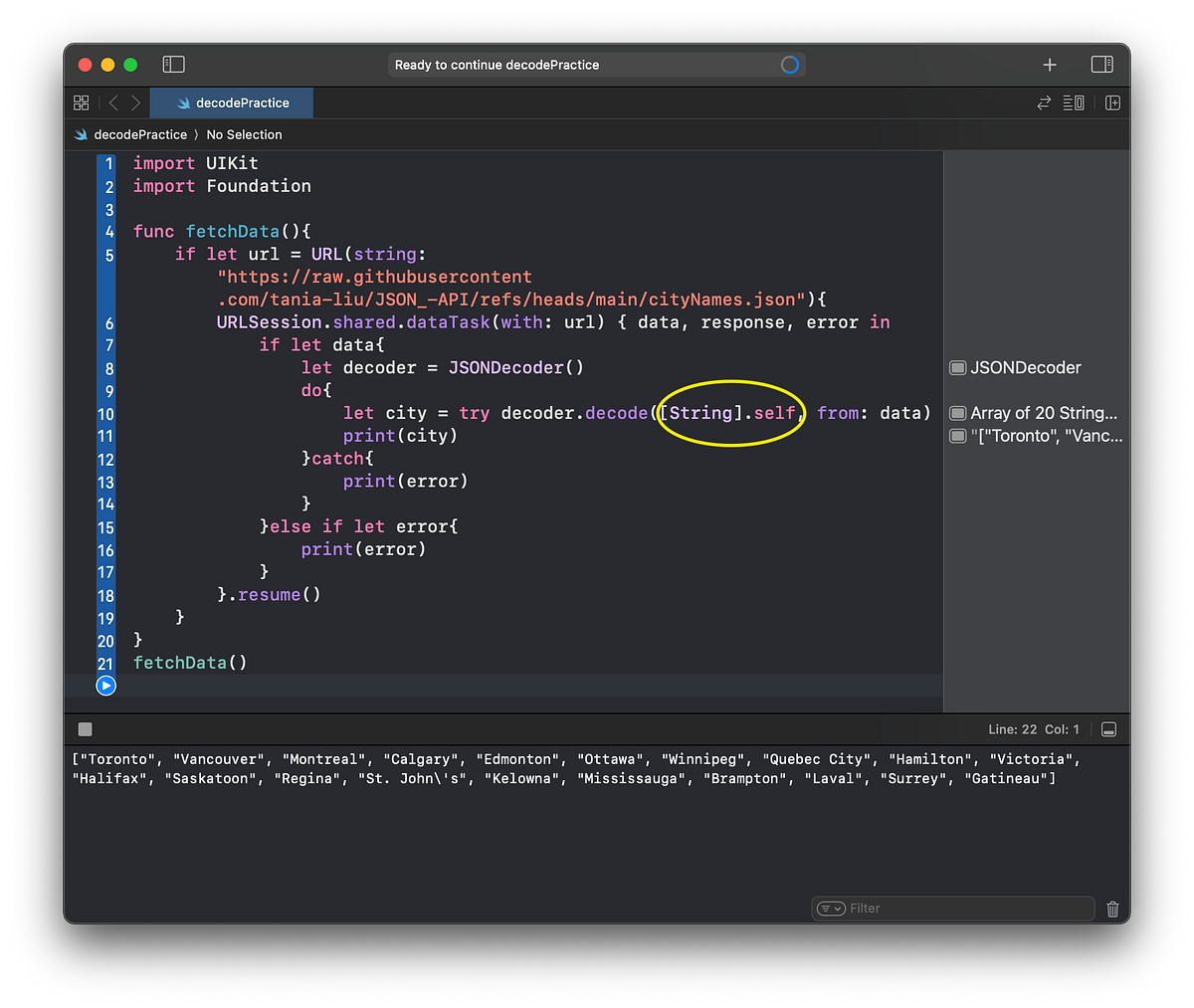Click the Add Editor icon
This screenshot has height=1008, width=1194.
(x=1113, y=102)
